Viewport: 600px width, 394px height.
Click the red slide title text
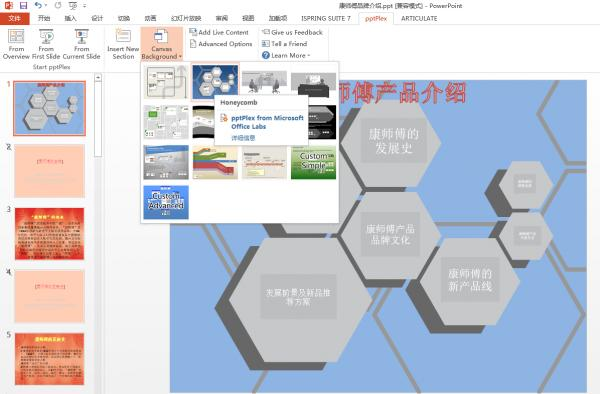pyautogui.click(x=402, y=93)
